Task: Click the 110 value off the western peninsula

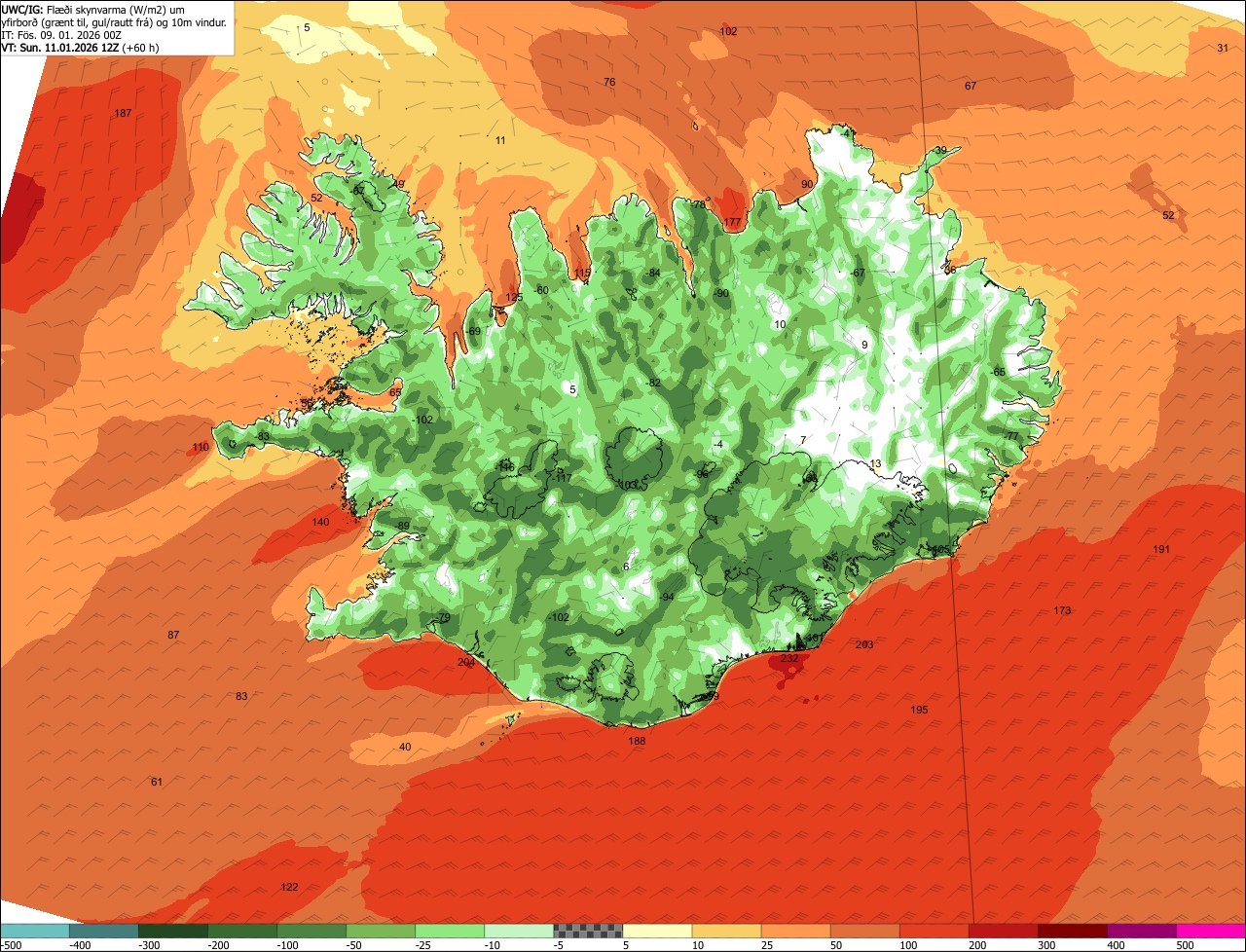Action: point(201,447)
